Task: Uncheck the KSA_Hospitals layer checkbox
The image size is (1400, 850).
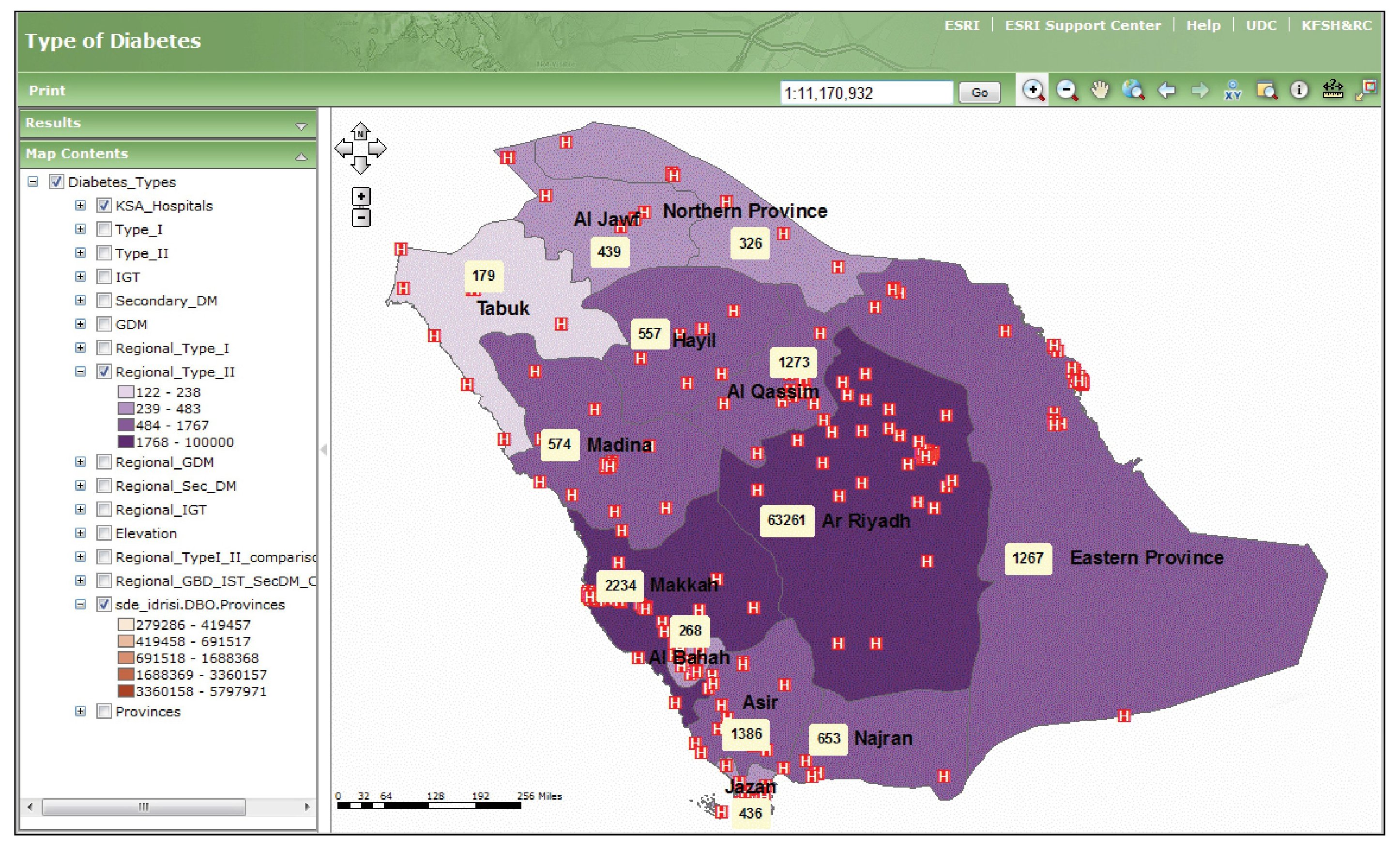Action: pos(104,206)
